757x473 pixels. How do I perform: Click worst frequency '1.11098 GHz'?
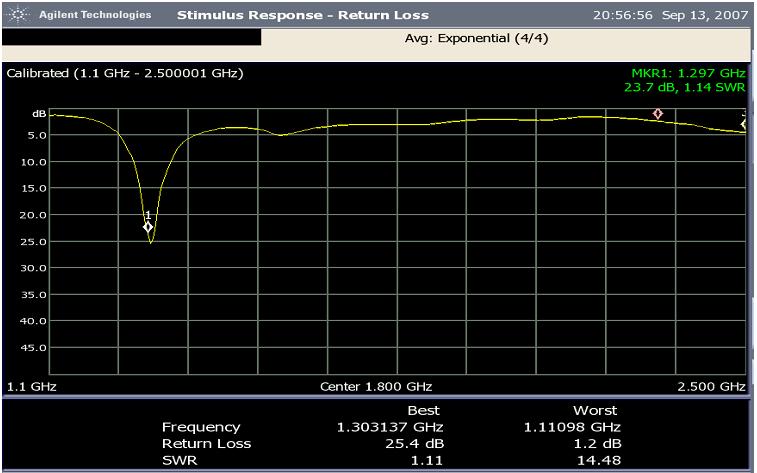pos(573,428)
